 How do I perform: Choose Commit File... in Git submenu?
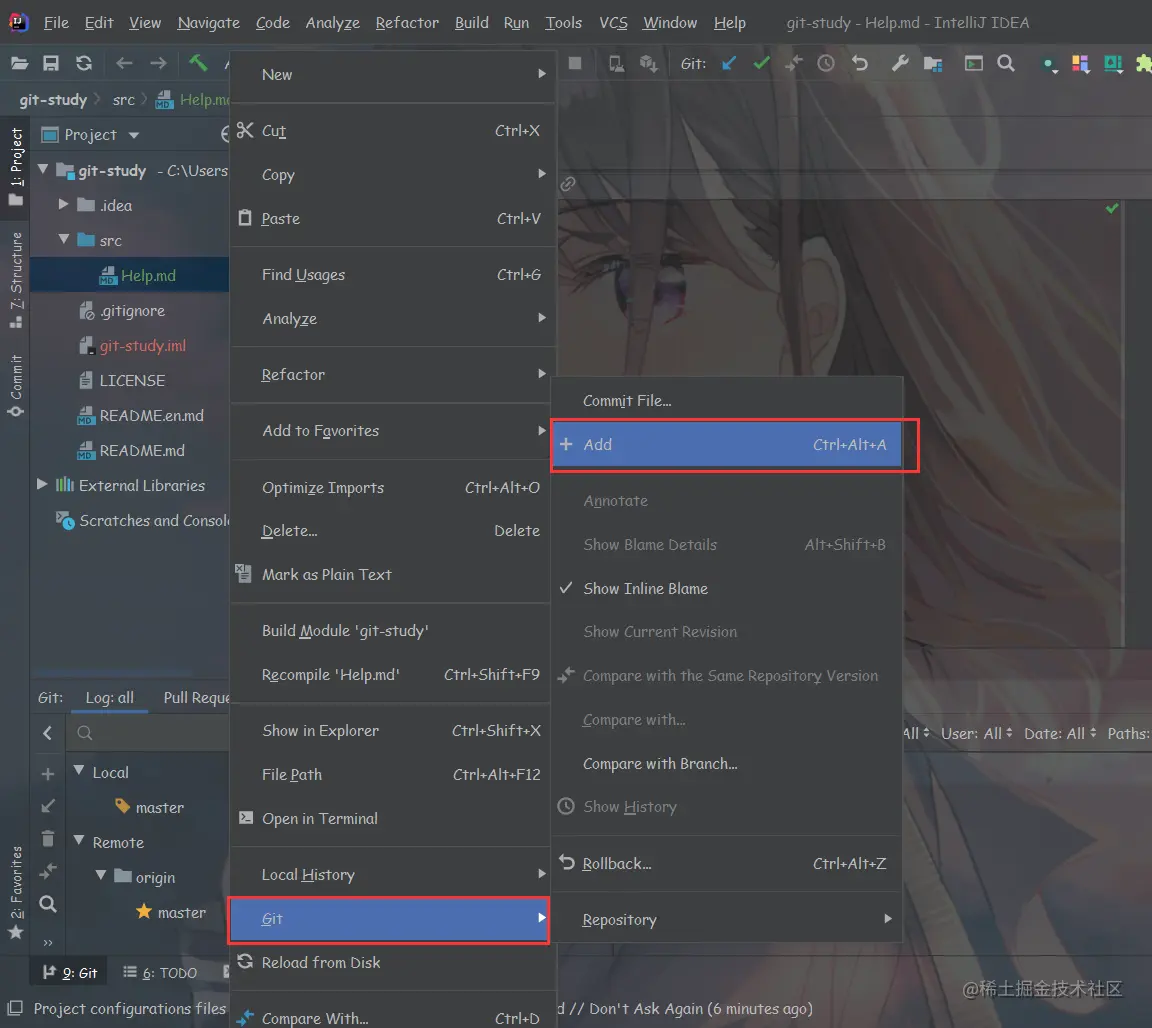(x=726, y=400)
